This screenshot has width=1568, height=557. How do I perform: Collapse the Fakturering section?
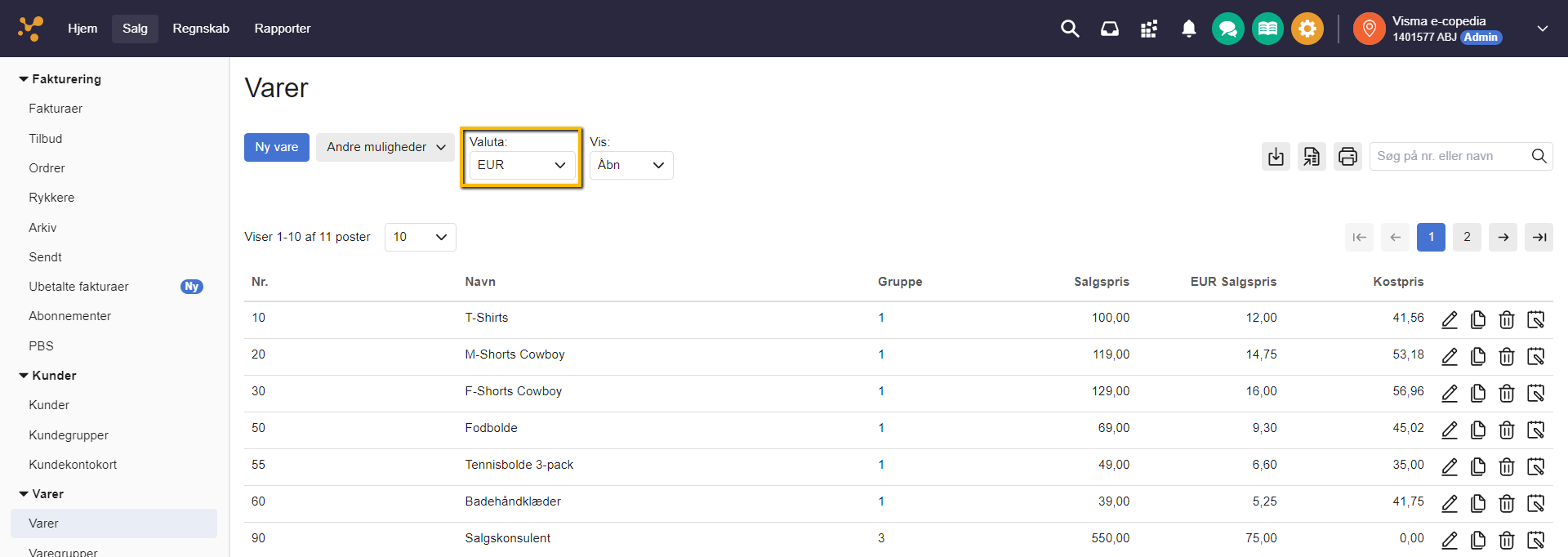click(x=24, y=79)
